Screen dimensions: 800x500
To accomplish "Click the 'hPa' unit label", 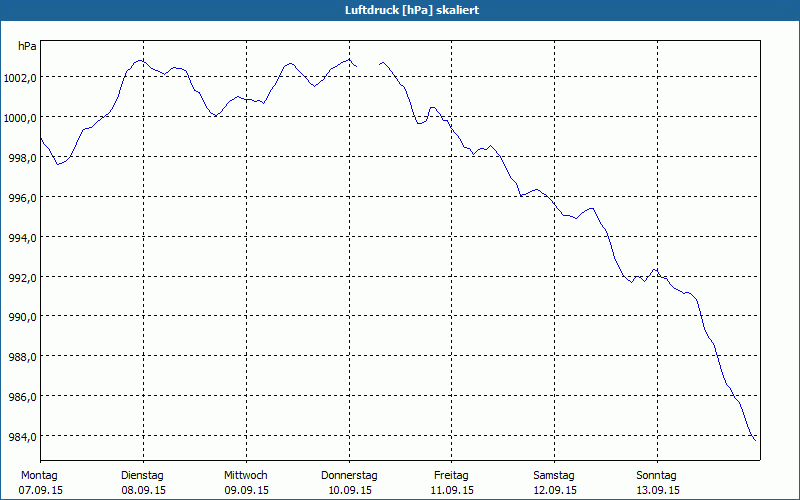I will pyautogui.click(x=27, y=46).
